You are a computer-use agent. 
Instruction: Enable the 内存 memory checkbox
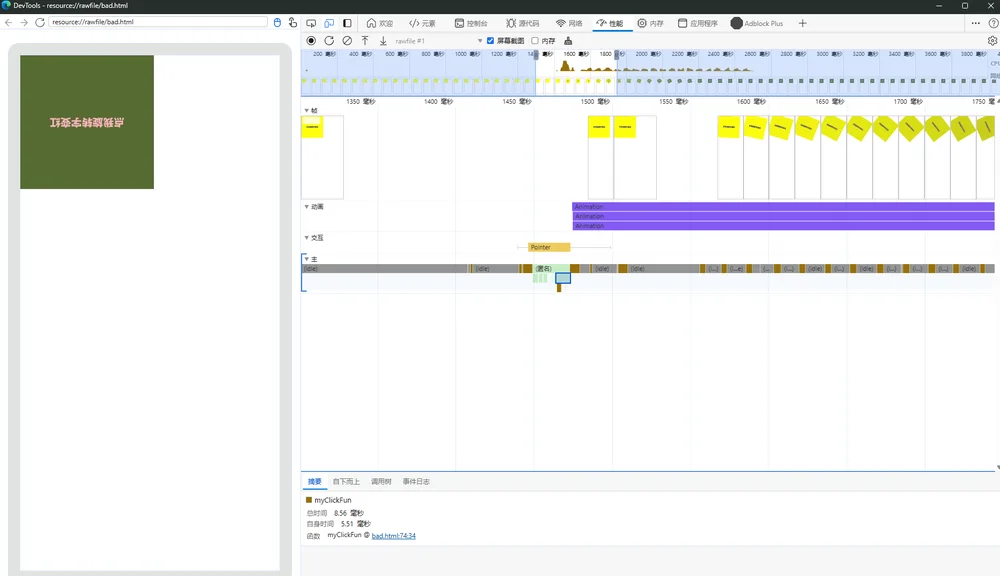tap(535, 40)
